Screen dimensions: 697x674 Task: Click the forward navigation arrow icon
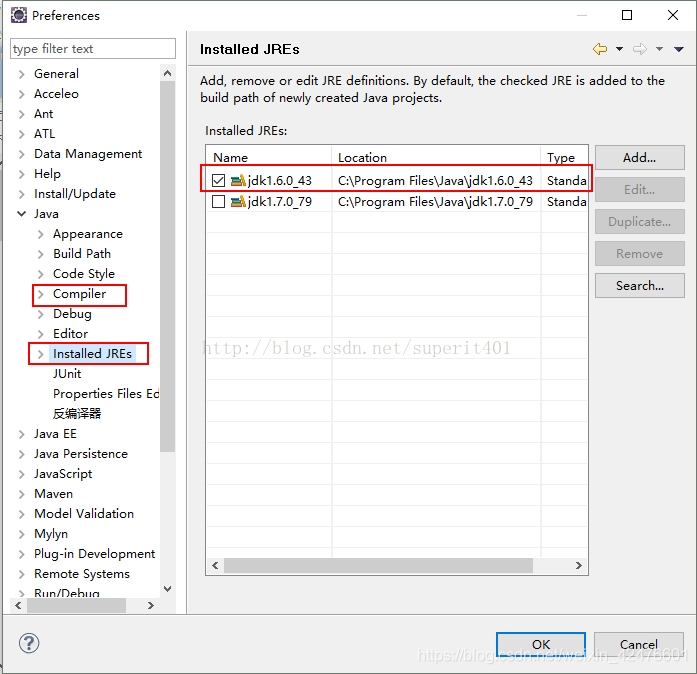(640, 48)
